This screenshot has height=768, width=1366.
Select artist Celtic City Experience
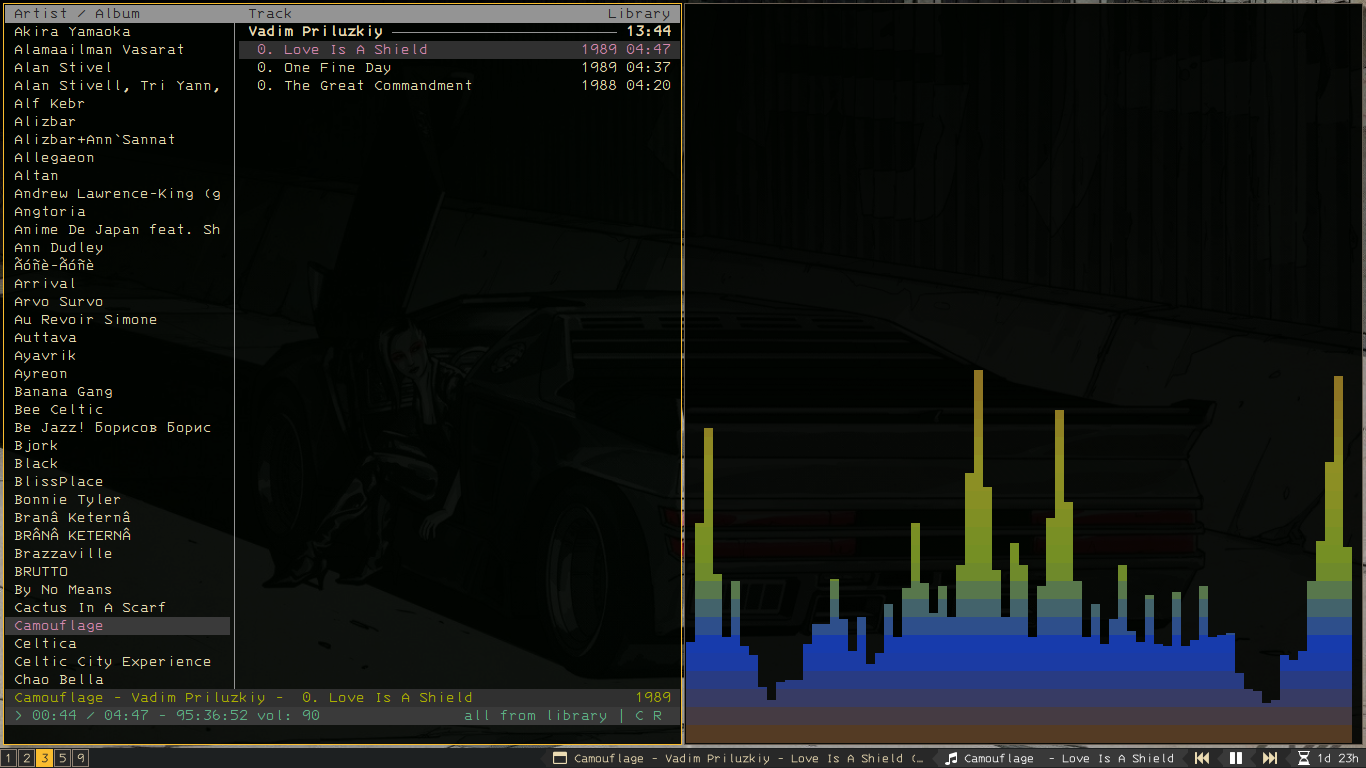tap(112, 662)
